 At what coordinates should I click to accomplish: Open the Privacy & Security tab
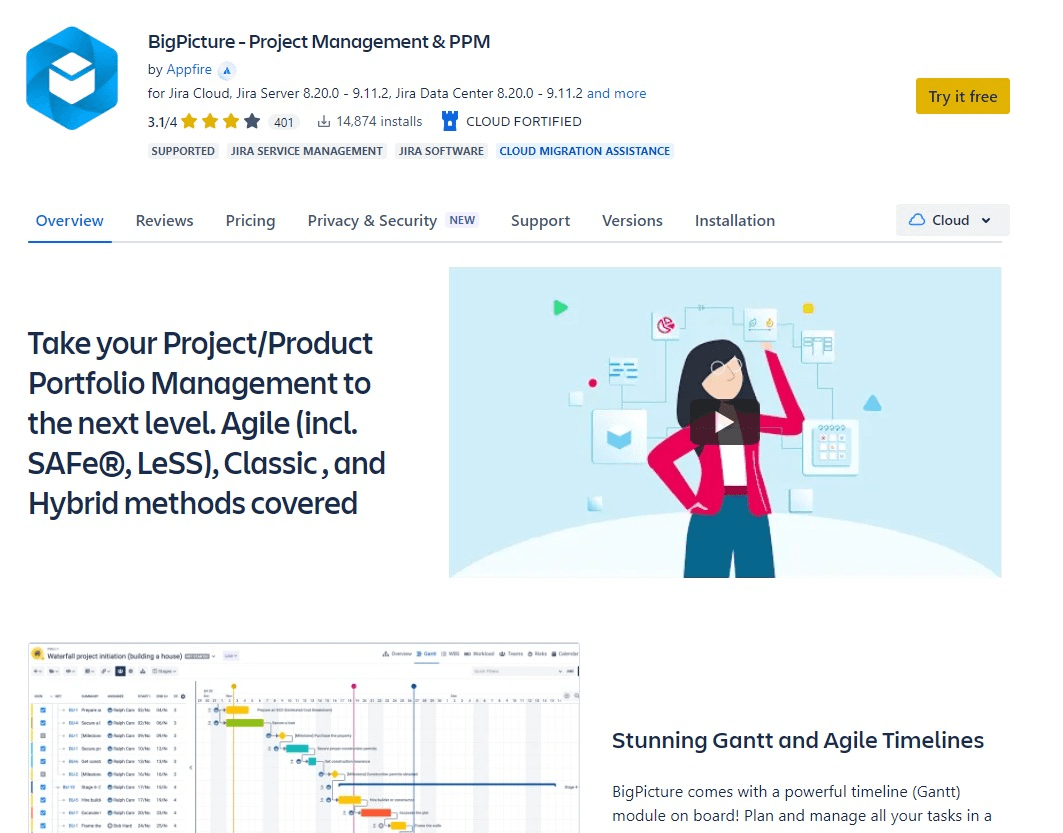(x=372, y=221)
